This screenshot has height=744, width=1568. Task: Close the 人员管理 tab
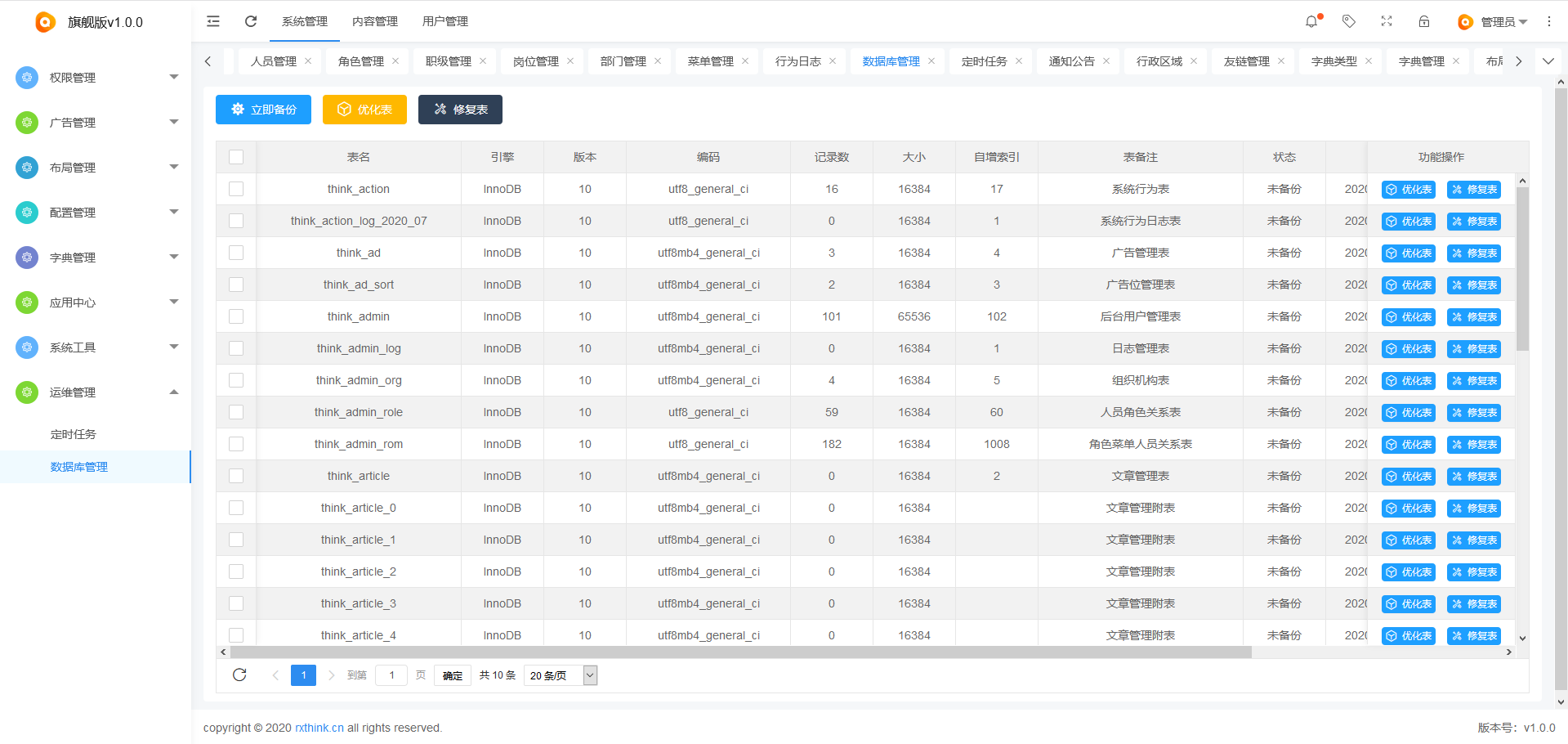tap(308, 61)
